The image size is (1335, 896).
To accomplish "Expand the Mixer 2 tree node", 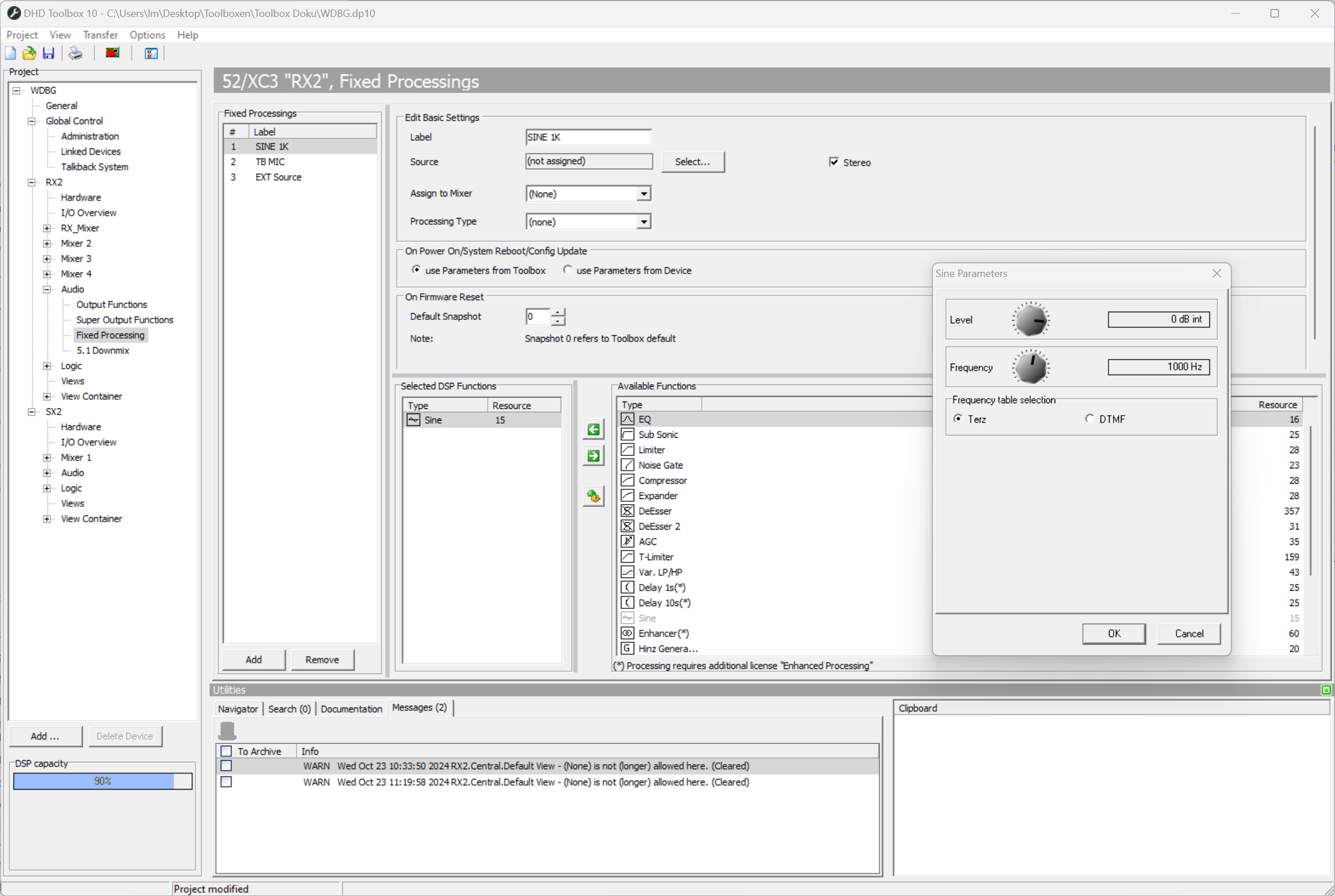I will tap(47, 243).
